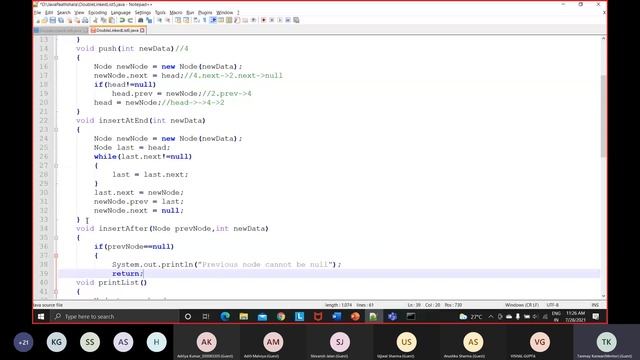Save the current file via toolbar icon
Image resolution: width=640 pixels, height=360 pixels.
(53, 20)
